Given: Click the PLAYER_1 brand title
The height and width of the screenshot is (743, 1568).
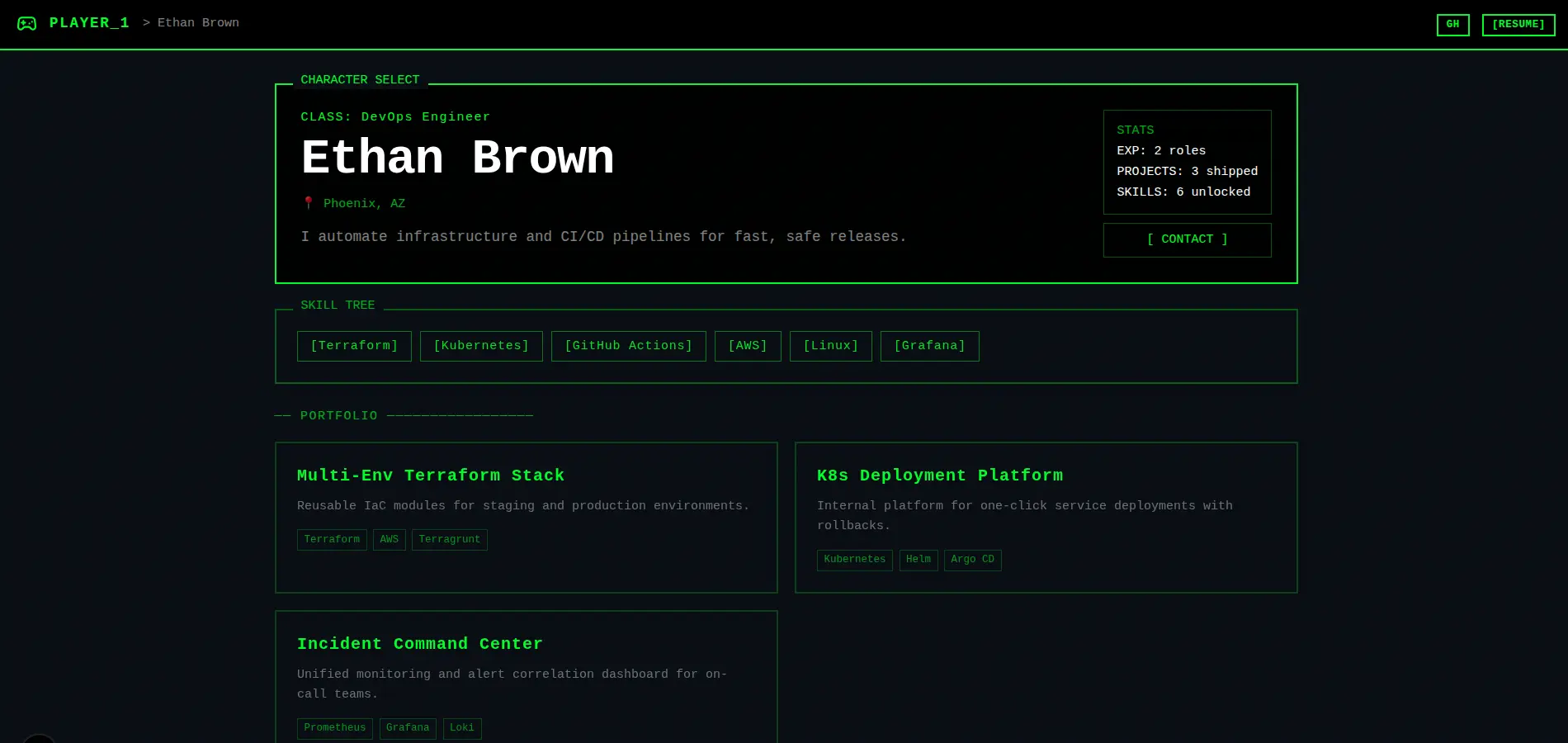Looking at the screenshot, I should [89, 23].
